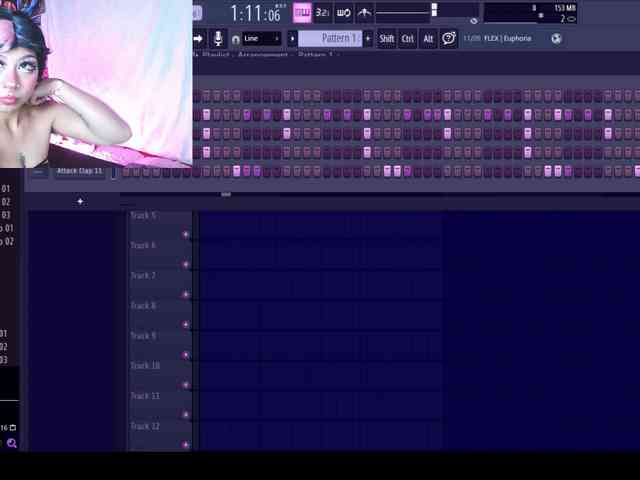Image resolution: width=640 pixels, height=480 pixels.
Task: Click the tempo tapper curve icon
Action: click(364, 13)
